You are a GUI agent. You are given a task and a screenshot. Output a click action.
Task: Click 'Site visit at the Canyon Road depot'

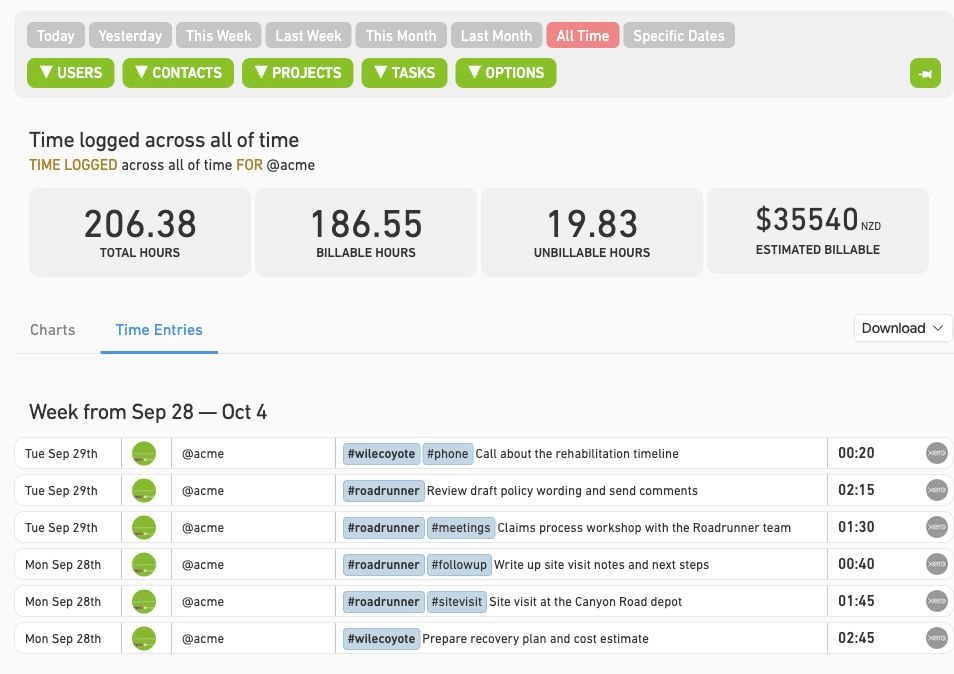pos(585,602)
